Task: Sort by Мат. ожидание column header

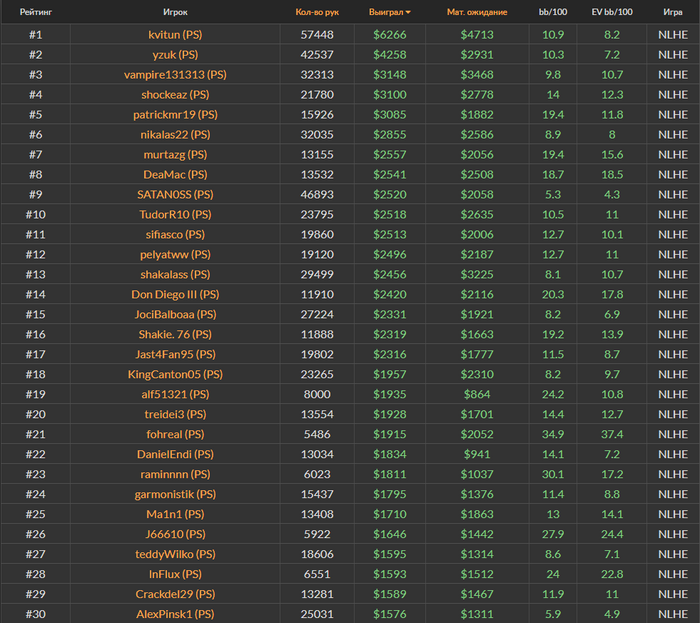Action: (477, 12)
